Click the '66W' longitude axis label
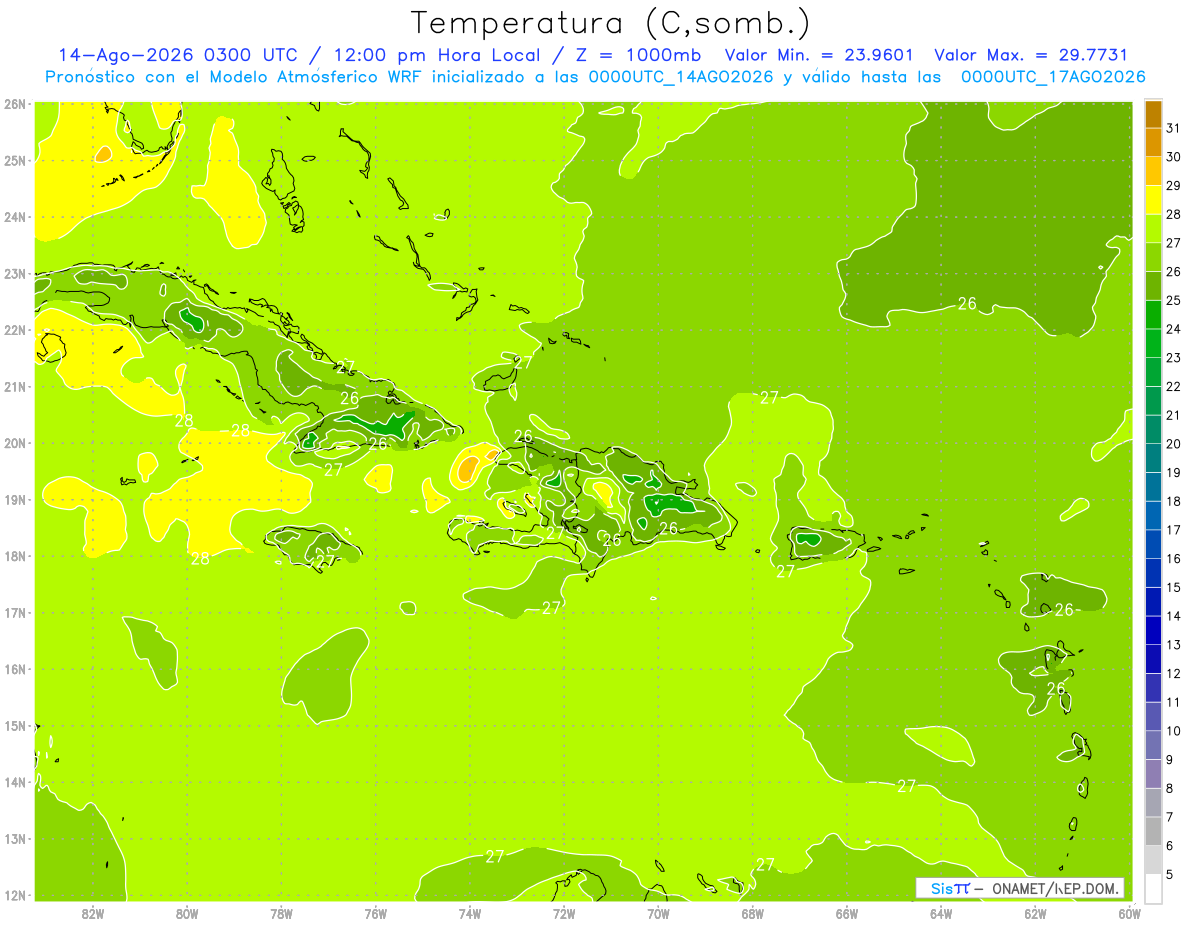 pyautogui.click(x=847, y=914)
